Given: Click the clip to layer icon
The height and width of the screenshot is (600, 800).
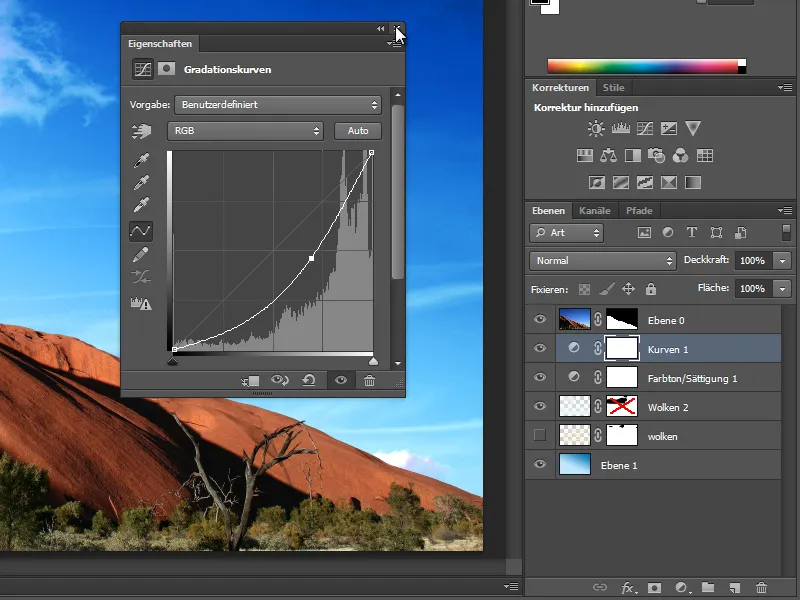Looking at the screenshot, I should [x=251, y=381].
